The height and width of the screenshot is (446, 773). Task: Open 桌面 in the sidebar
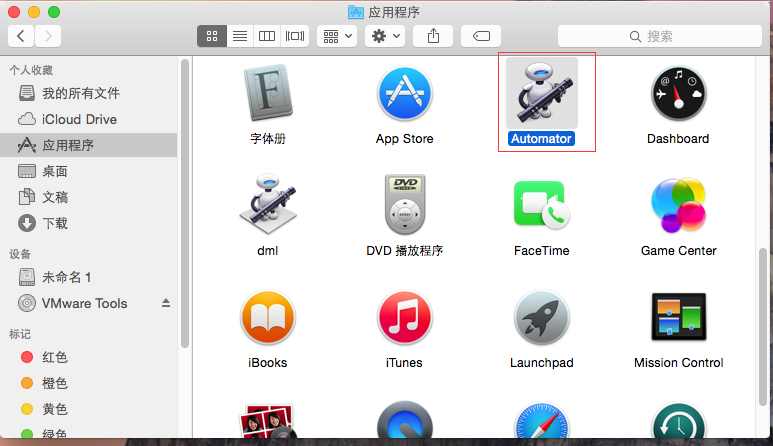coord(89,171)
